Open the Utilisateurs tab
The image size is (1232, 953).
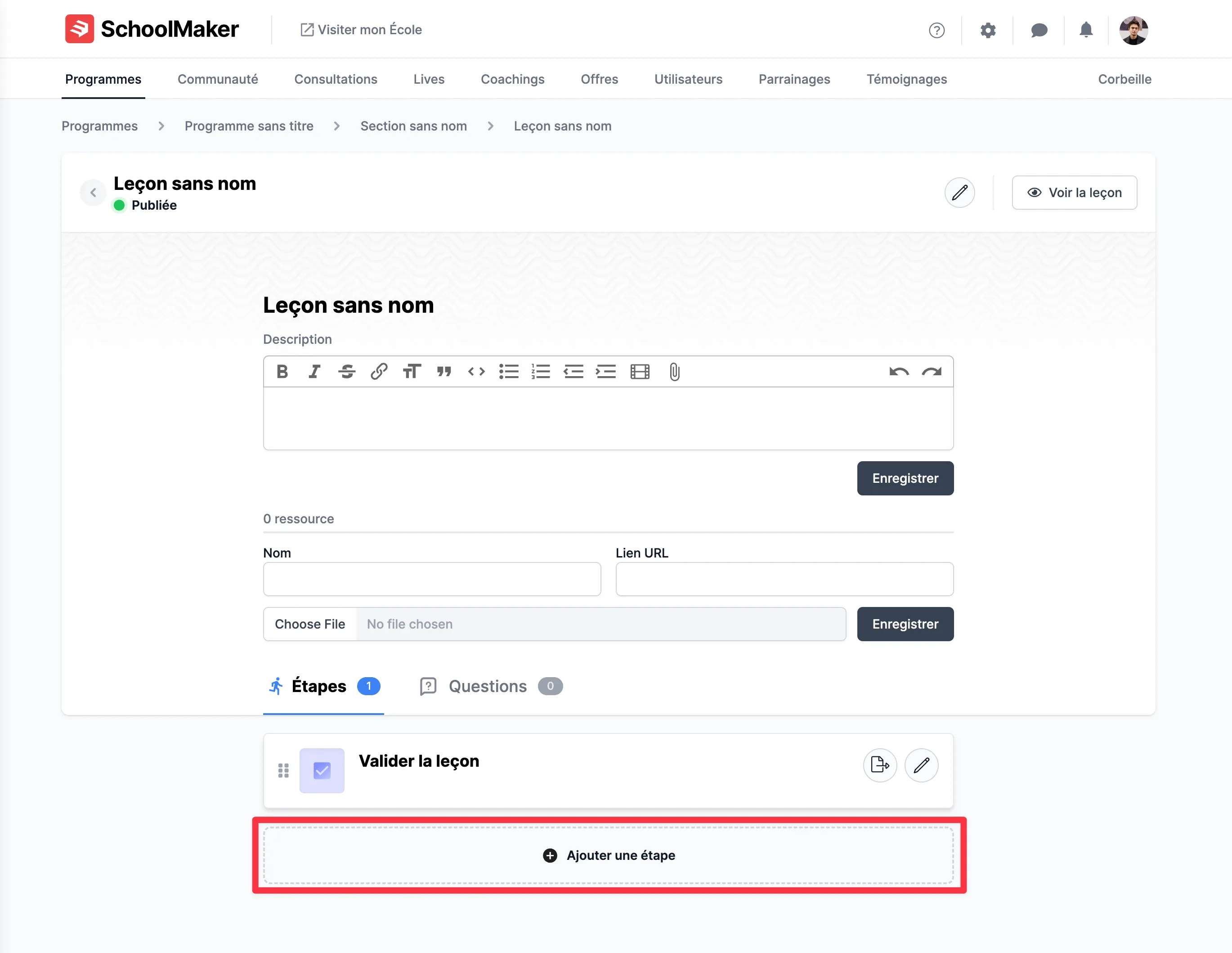point(688,79)
